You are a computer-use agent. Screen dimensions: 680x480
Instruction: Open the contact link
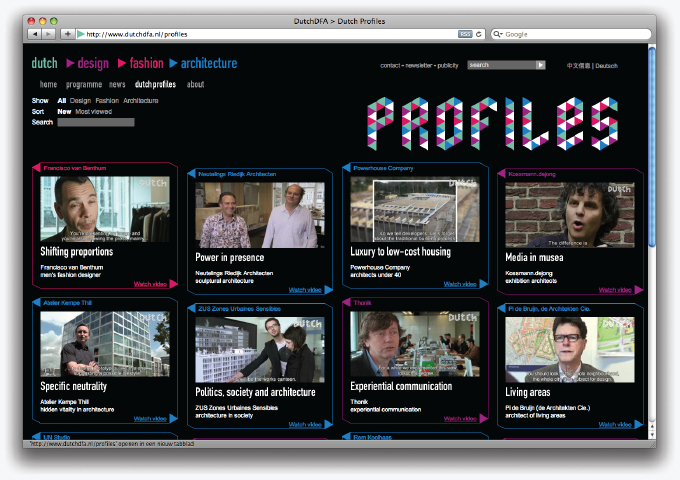(x=390, y=65)
